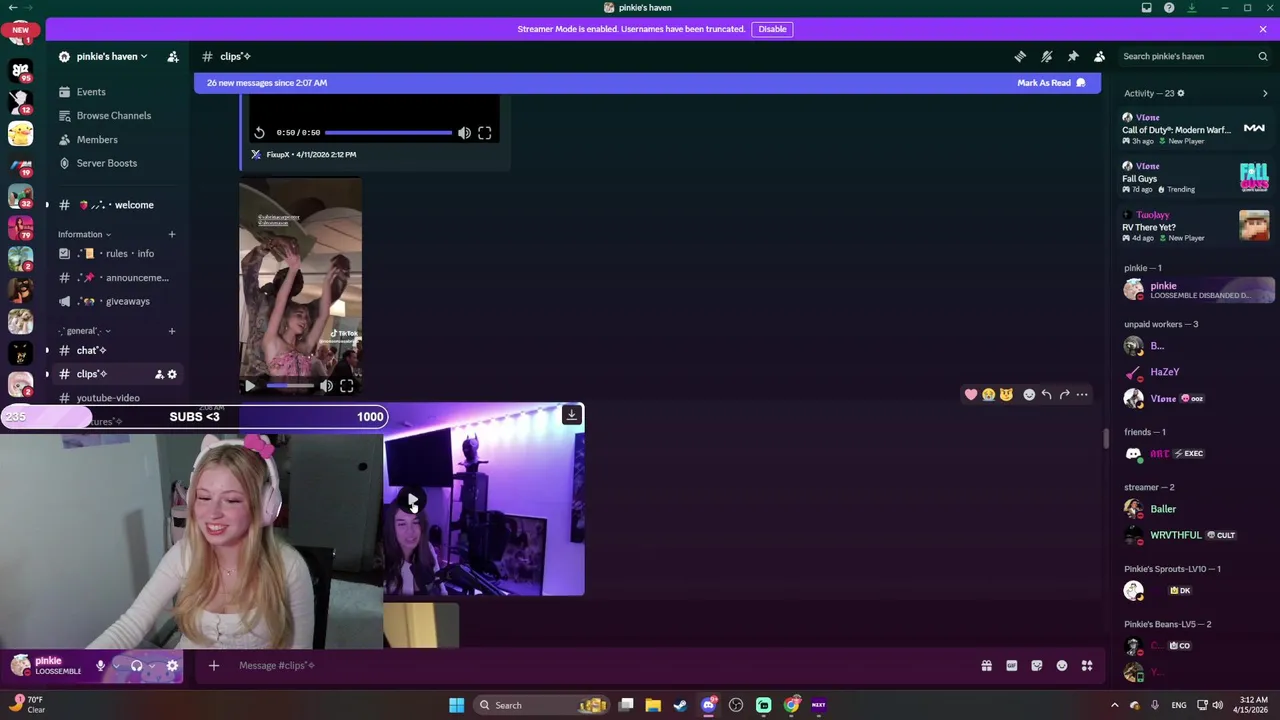
Task: Toggle the member list icon
Action: (1099, 56)
